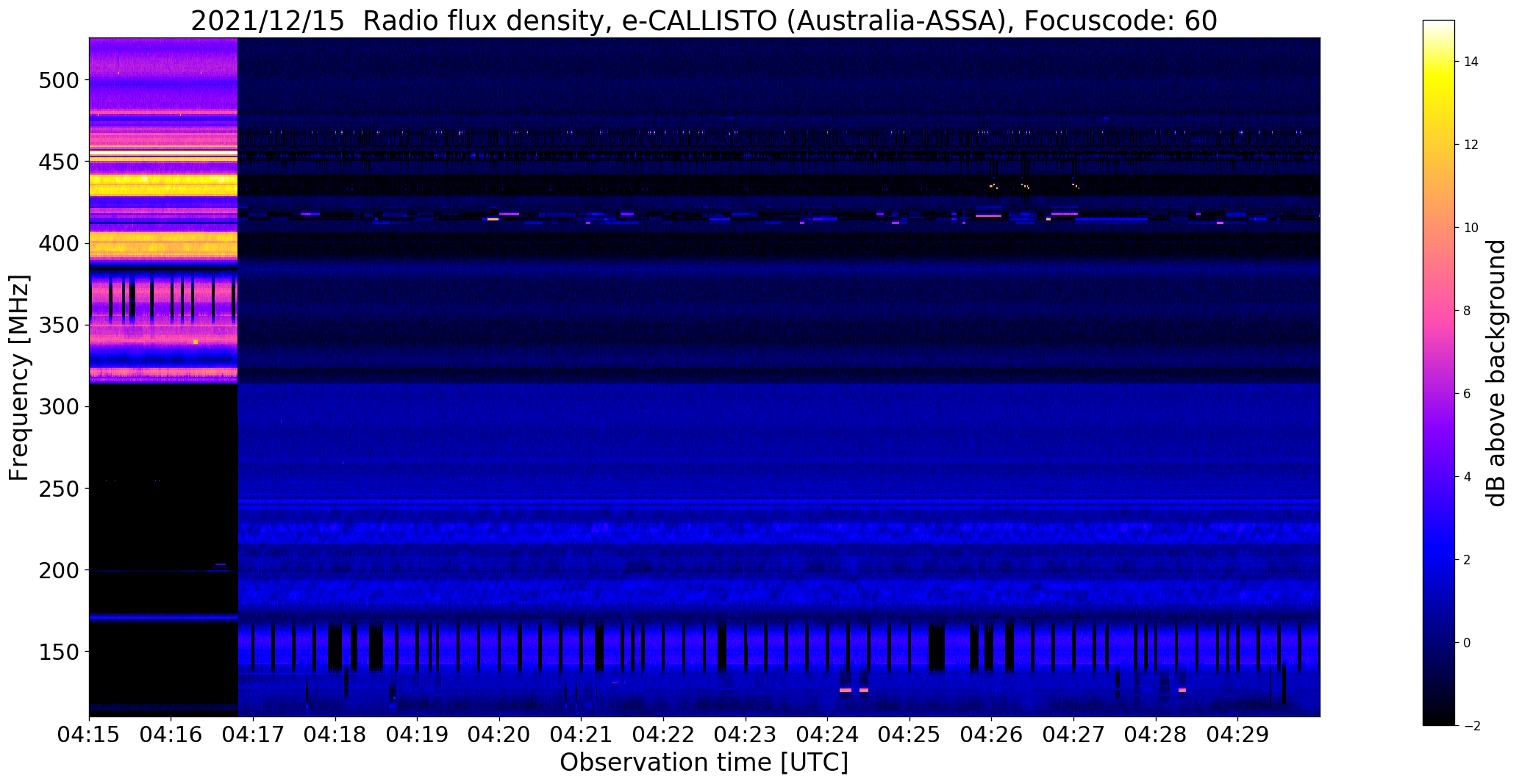Click the 04:24 time tick label
Viewport: 1519px width, 784px height.
click(828, 734)
